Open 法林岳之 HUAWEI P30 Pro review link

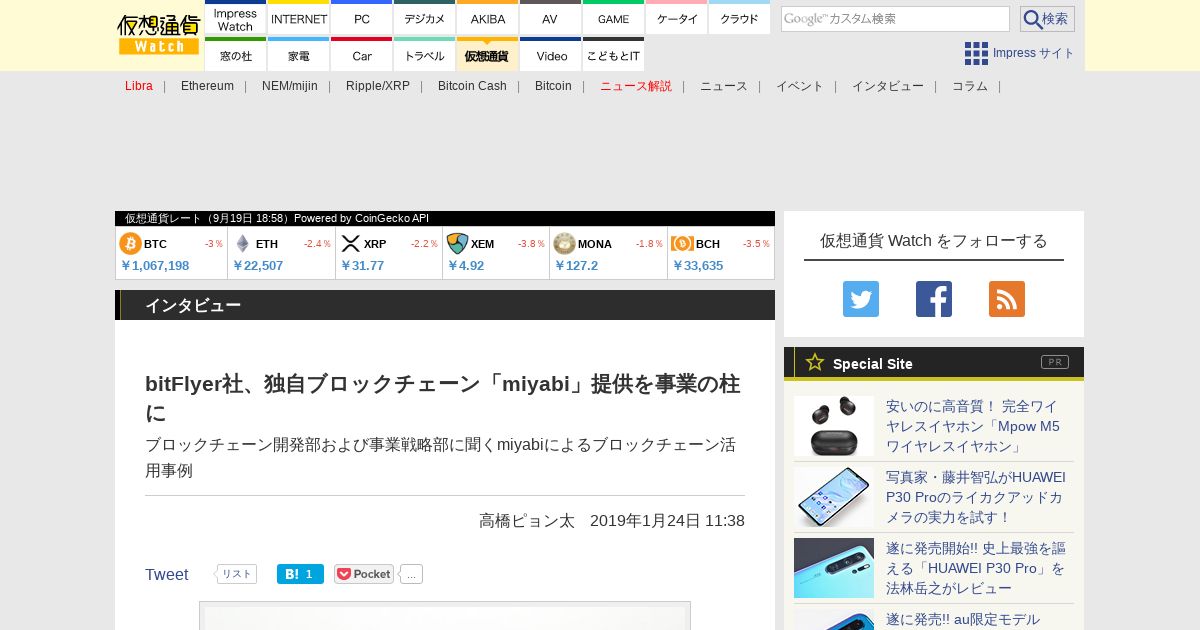[x=976, y=568]
